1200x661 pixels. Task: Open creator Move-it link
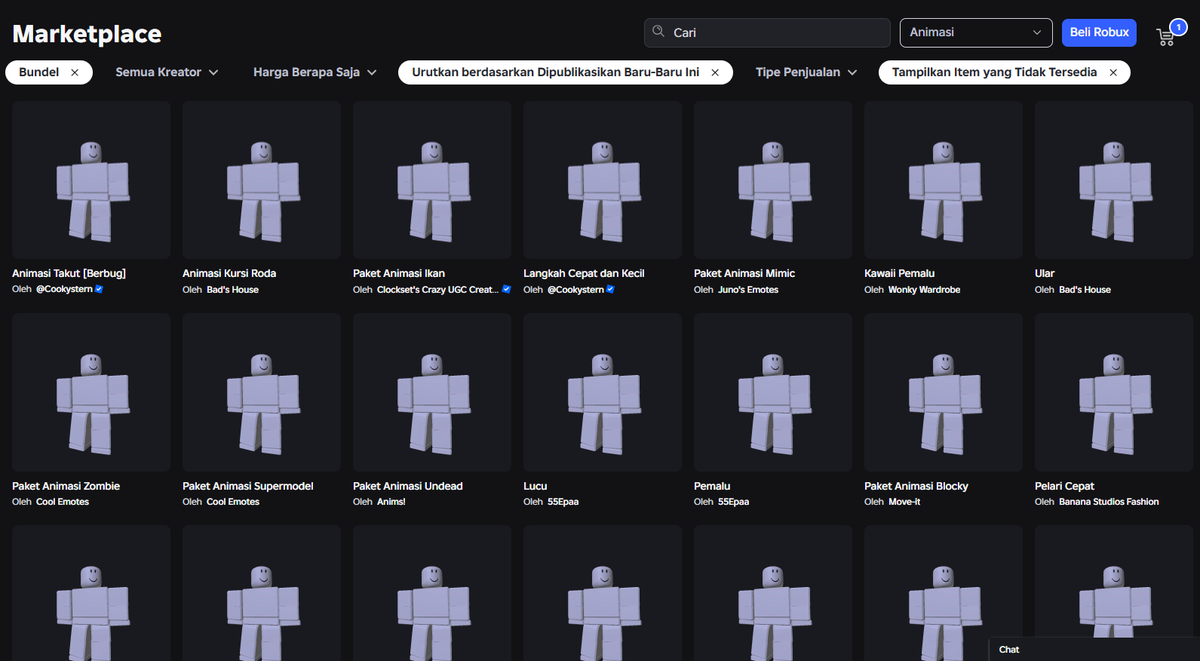click(x=904, y=502)
